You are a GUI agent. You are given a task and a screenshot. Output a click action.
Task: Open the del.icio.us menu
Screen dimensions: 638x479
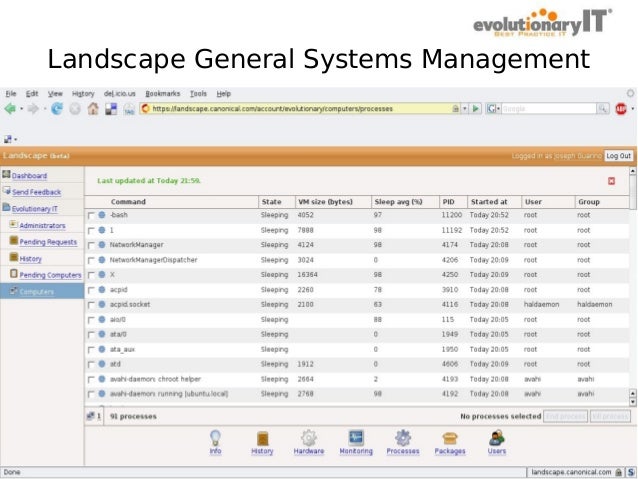point(120,94)
